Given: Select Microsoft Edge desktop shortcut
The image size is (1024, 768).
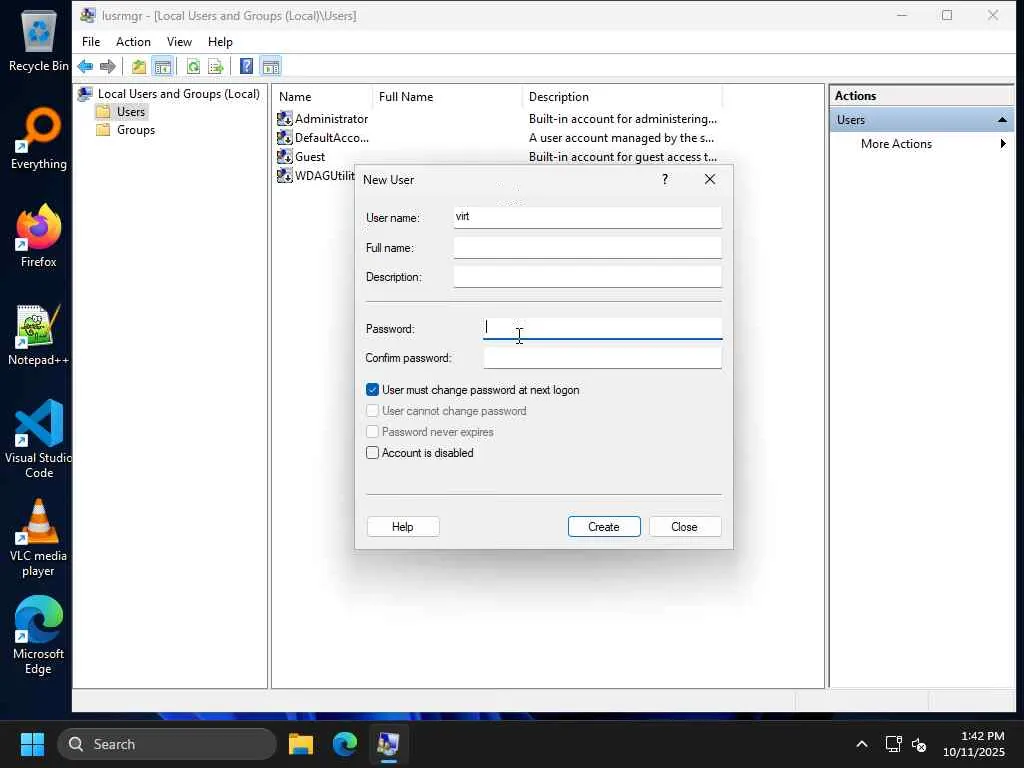Looking at the screenshot, I should tap(38, 636).
